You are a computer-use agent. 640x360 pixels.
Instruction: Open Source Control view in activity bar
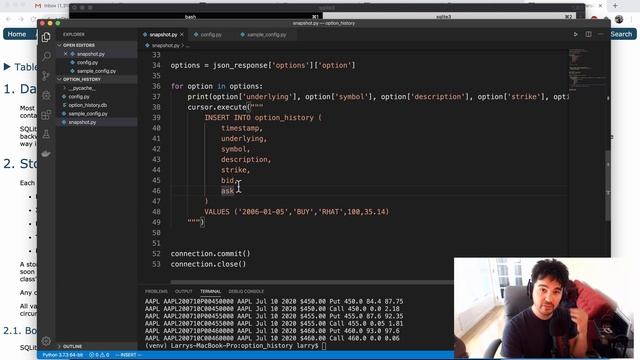point(46,76)
